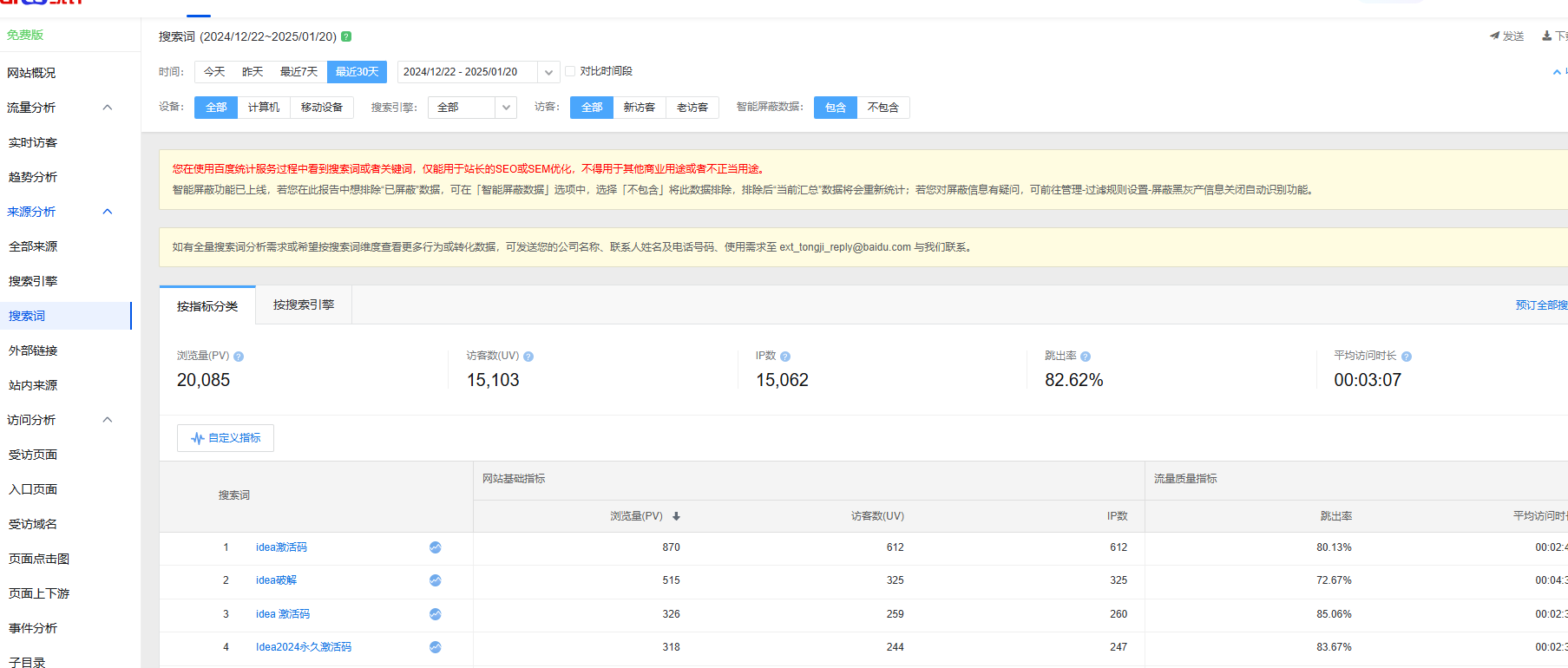1568x668 pixels.
Task: Click the help icon next to 跳出率 metric
Action: (x=1086, y=357)
